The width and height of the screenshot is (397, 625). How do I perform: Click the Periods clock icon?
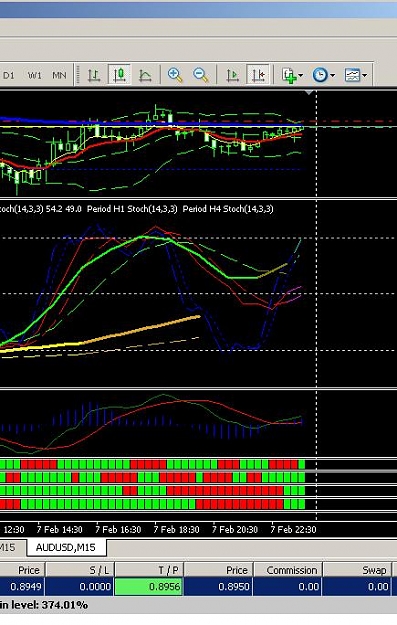[320, 75]
